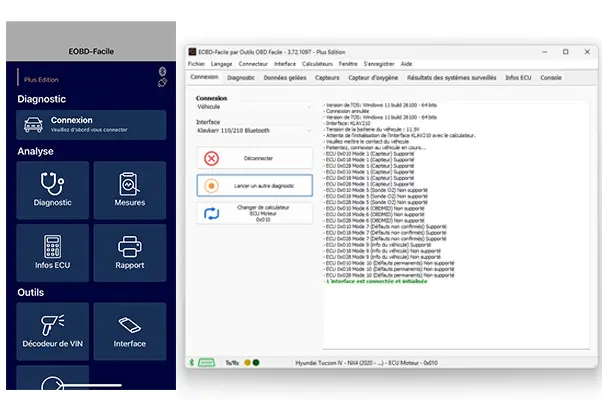Open the Infos ECU calculator tile
602x400 pixels.
pos(53,253)
